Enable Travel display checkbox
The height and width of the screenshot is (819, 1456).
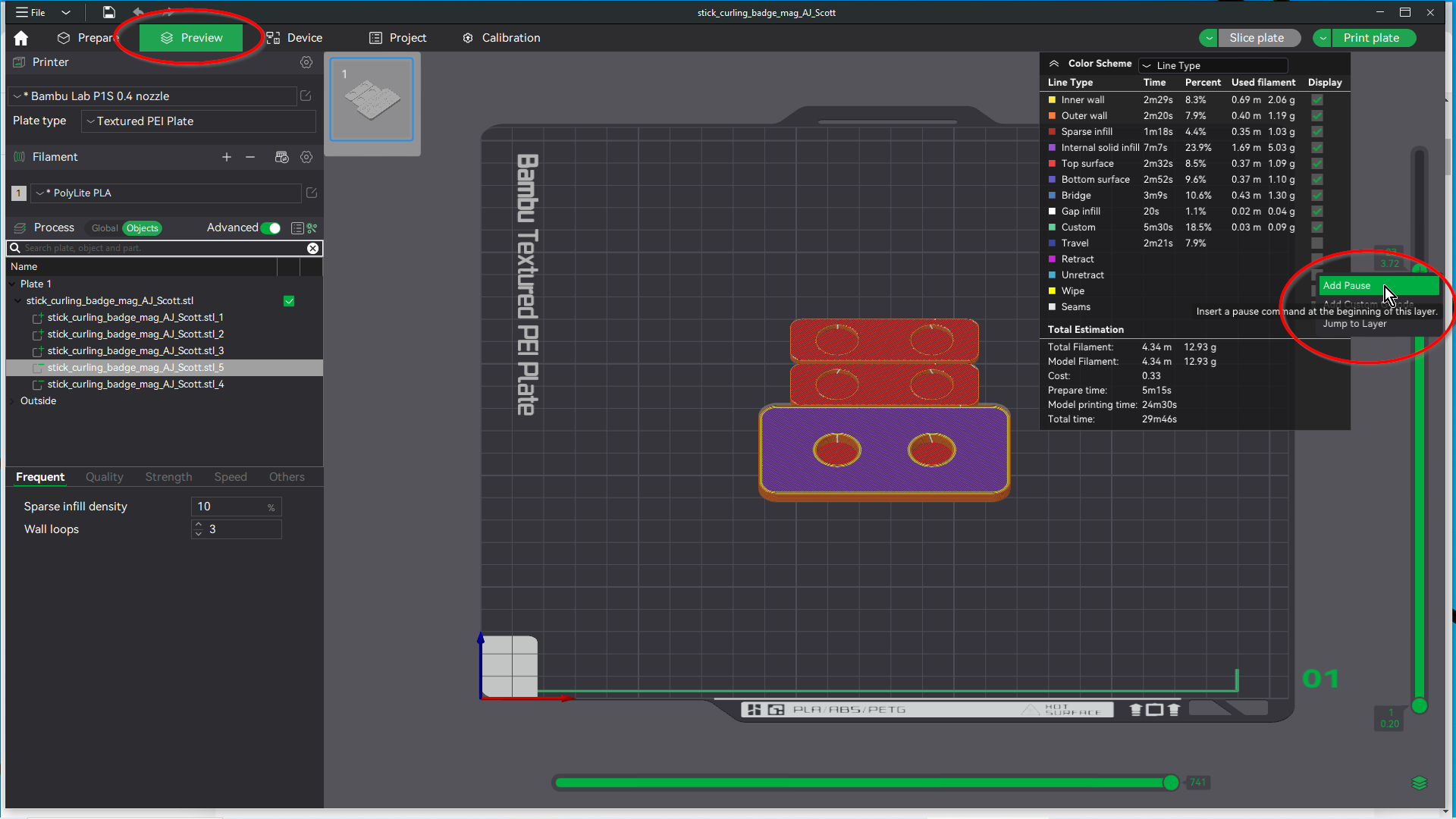coord(1317,243)
